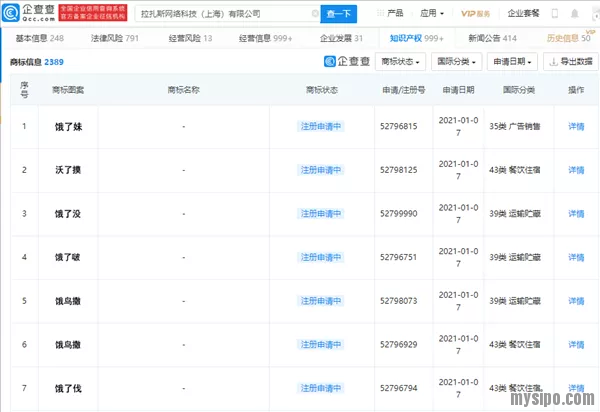Click 注册申请中 status tag for 沃了摸

(x=320, y=170)
